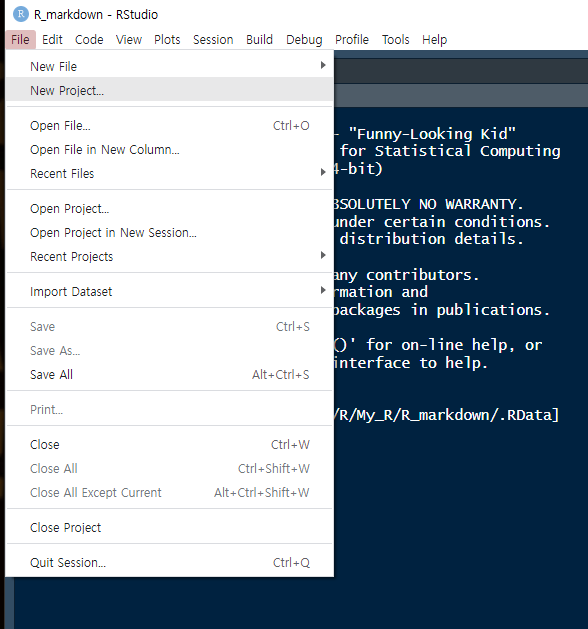Open the Plots menu
Image resolution: width=588 pixels, height=629 pixels.
167,40
